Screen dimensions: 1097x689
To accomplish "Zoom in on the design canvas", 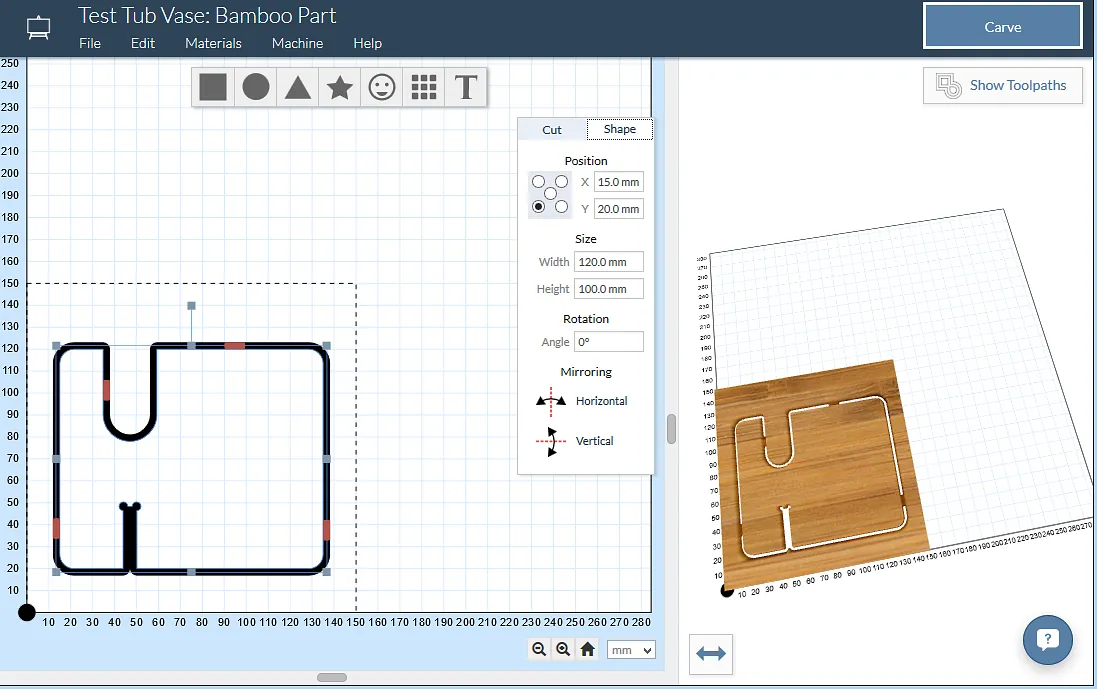I will point(563,649).
